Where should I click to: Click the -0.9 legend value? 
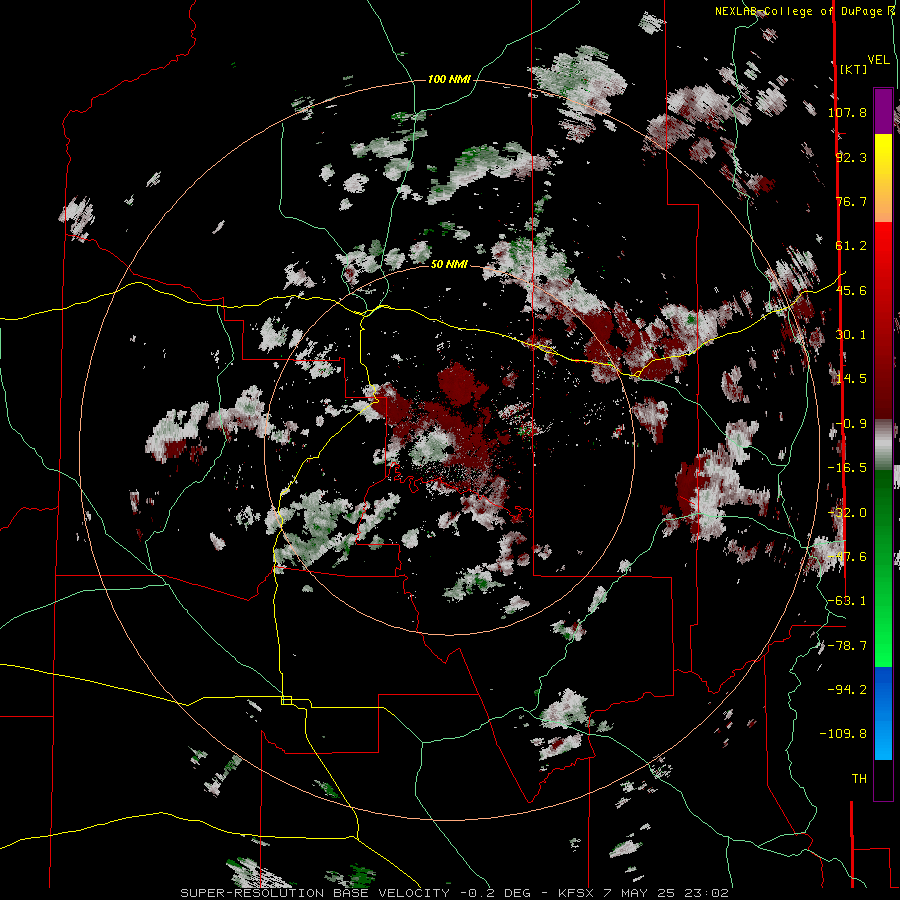851,424
